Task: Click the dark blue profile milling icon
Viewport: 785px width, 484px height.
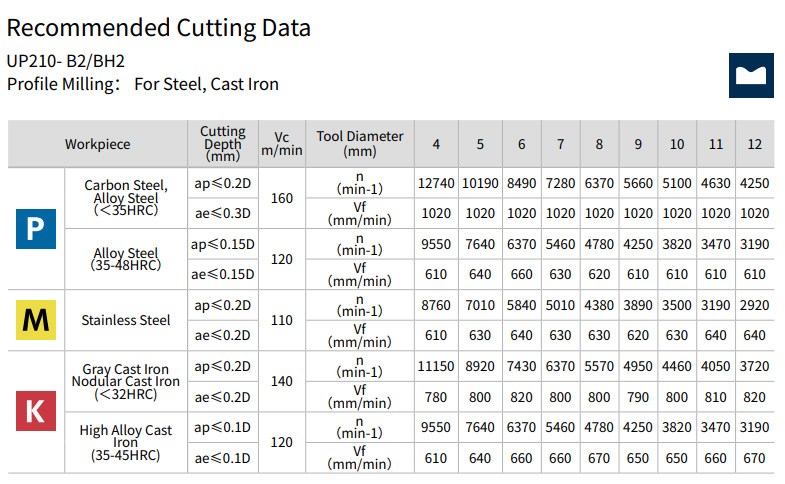Action: tap(750, 75)
